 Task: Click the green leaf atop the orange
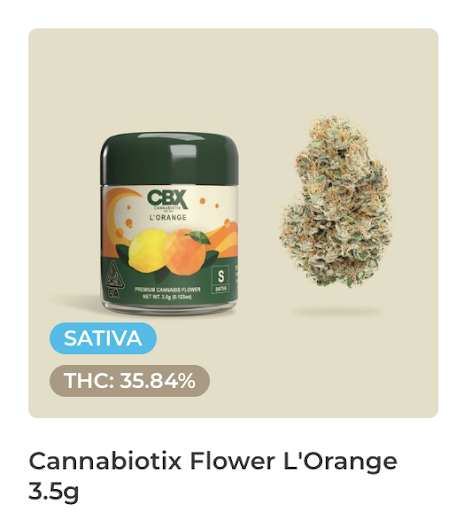click(x=198, y=237)
